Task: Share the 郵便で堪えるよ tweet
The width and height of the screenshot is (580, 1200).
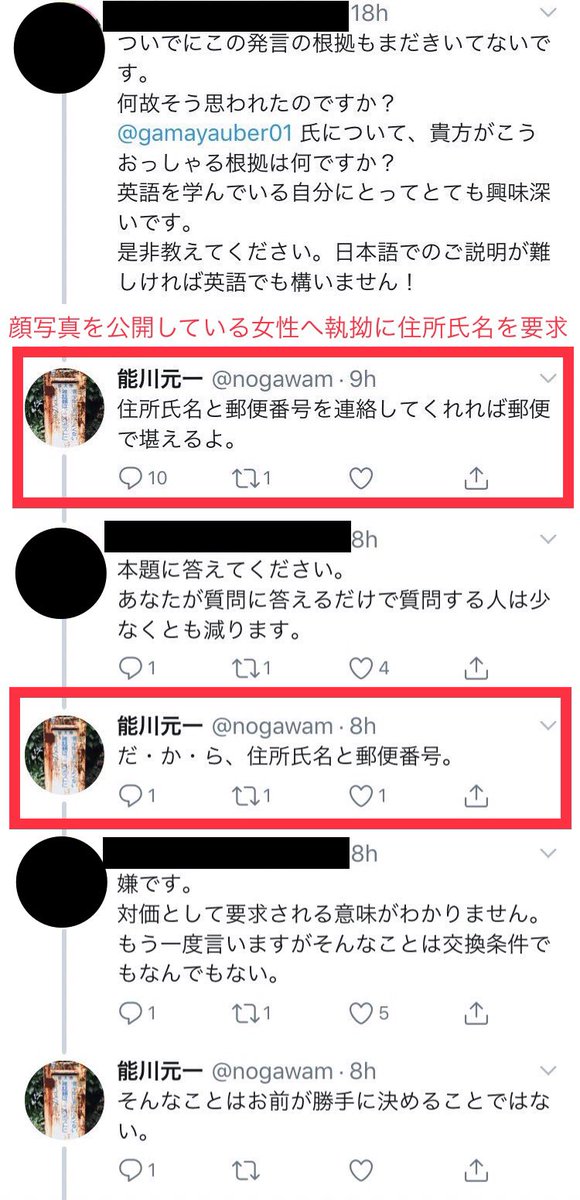Action: tap(476, 479)
